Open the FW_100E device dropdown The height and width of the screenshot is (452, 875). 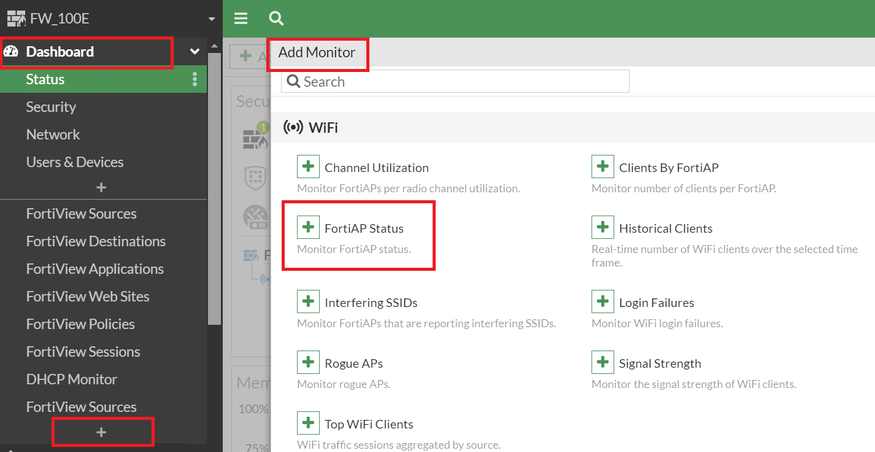[x=211, y=18]
